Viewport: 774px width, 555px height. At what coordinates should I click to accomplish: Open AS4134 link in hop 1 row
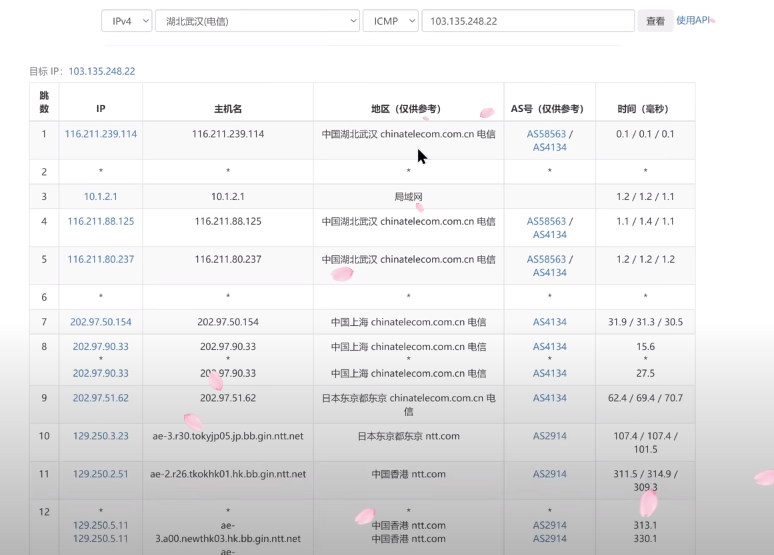549,147
